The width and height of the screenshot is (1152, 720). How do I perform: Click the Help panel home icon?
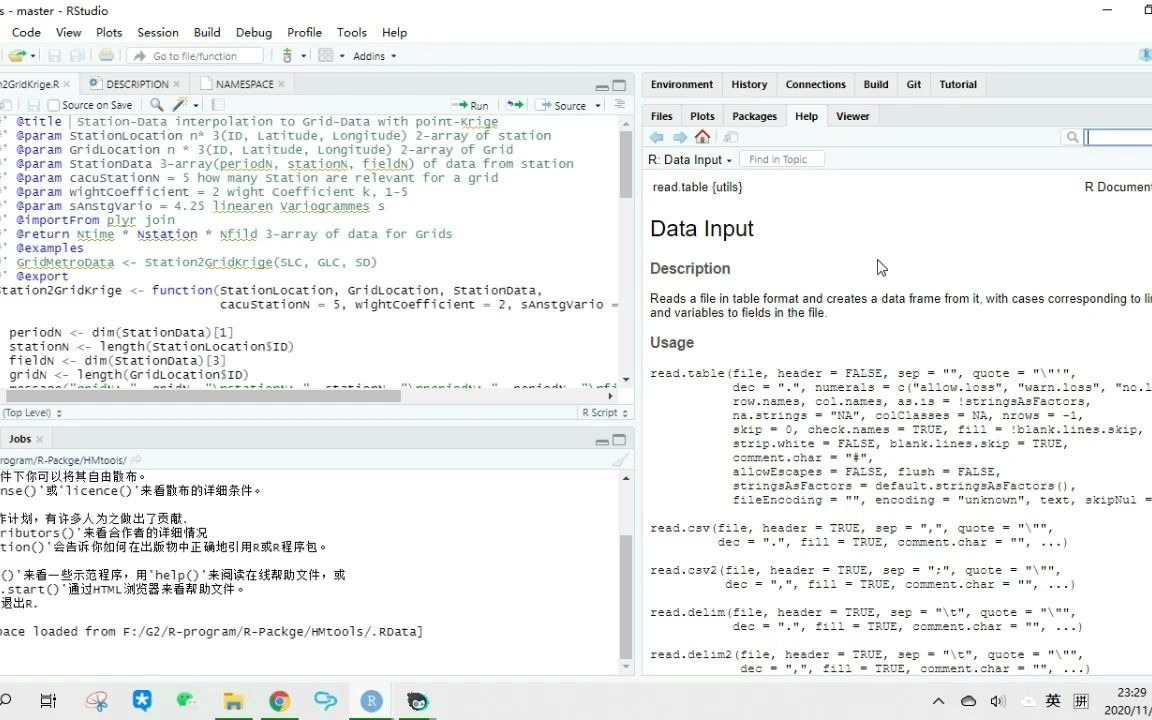703,136
